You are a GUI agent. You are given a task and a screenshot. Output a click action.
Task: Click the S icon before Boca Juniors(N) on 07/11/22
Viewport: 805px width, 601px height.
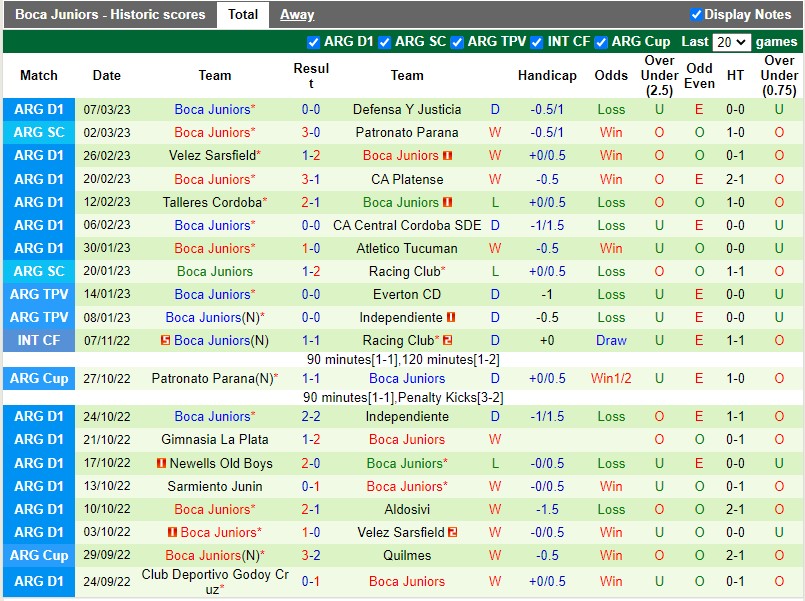167,340
